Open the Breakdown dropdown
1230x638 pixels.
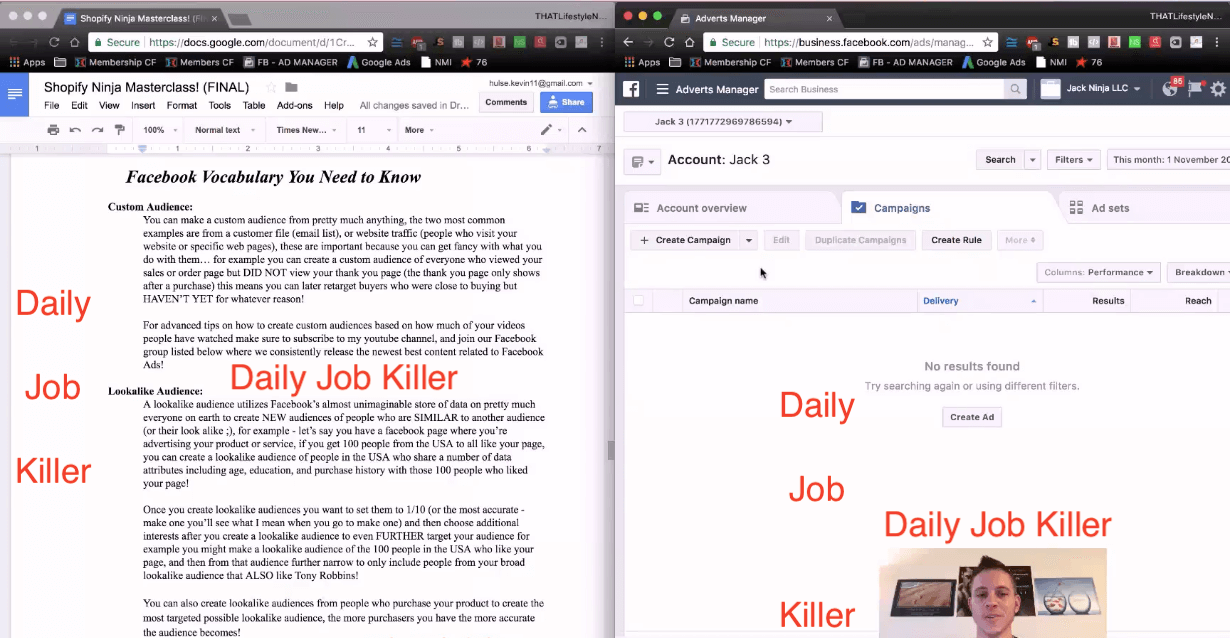click(x=1199, y=272)
